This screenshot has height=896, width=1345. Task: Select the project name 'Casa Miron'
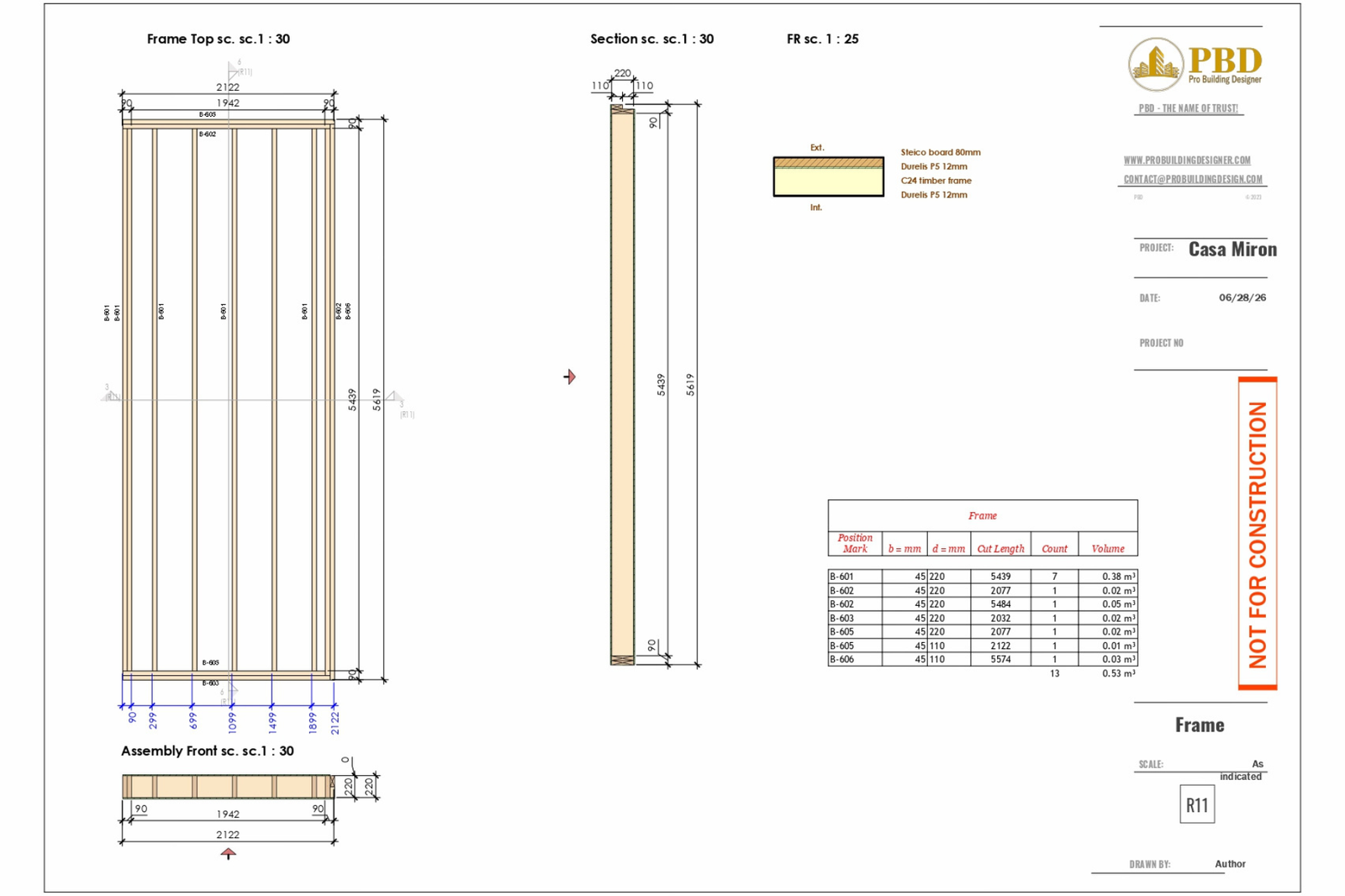(x=1232, y=249)
